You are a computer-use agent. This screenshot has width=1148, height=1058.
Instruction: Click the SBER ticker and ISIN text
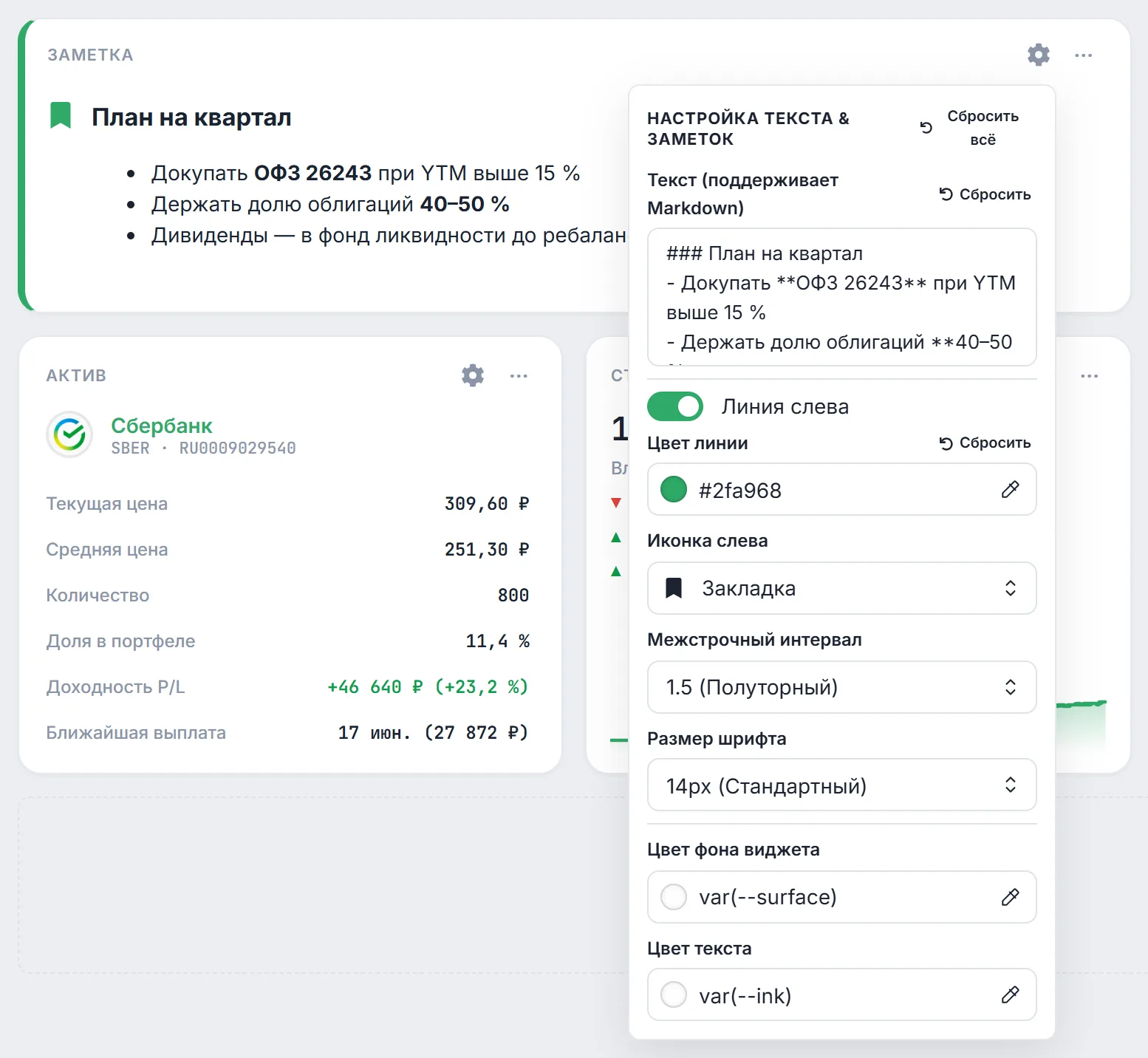[204, 448]
